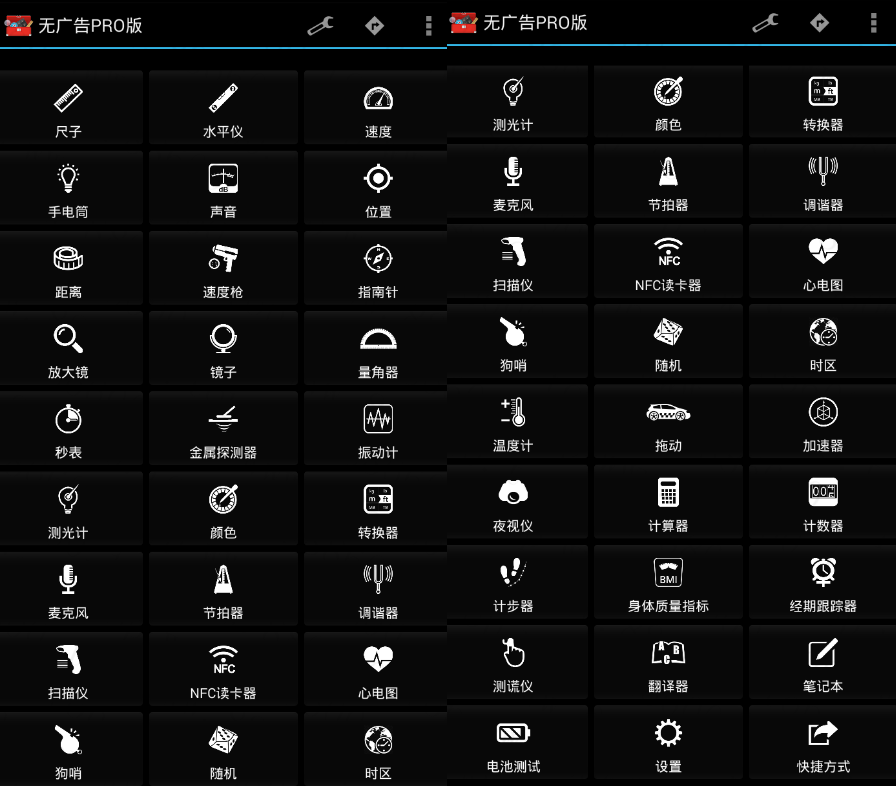
Task: Select the 指南针 compass tool
Action: tap(378, 268)
